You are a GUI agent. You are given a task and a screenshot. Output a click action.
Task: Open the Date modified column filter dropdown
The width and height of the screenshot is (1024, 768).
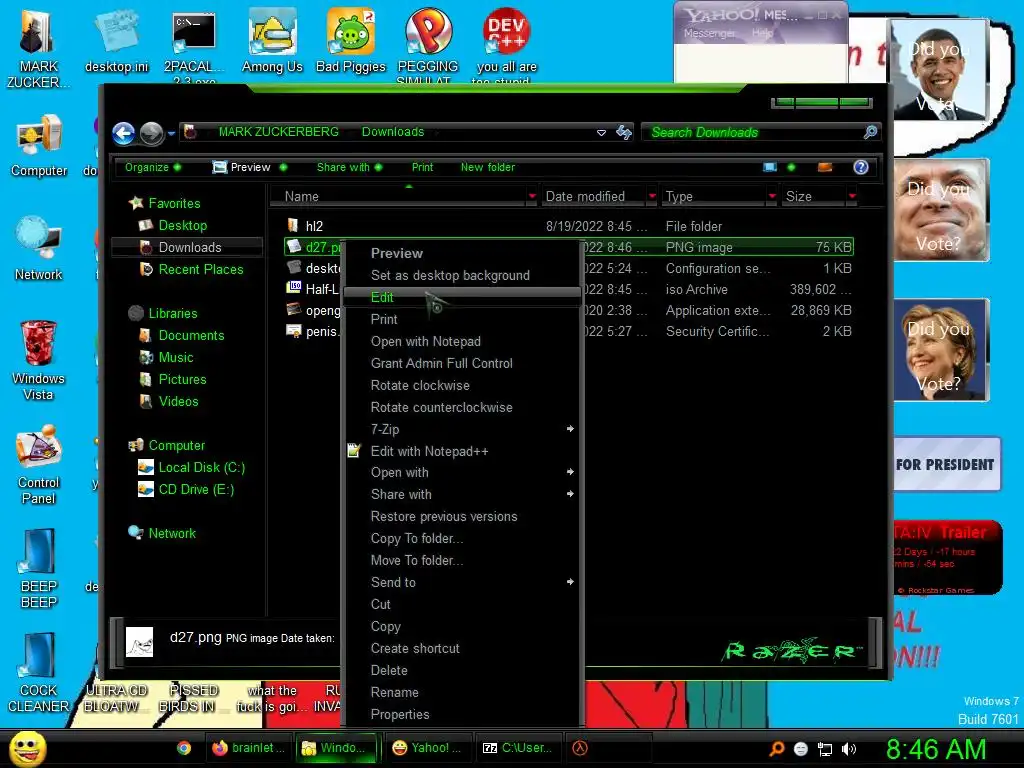[652, 196]
